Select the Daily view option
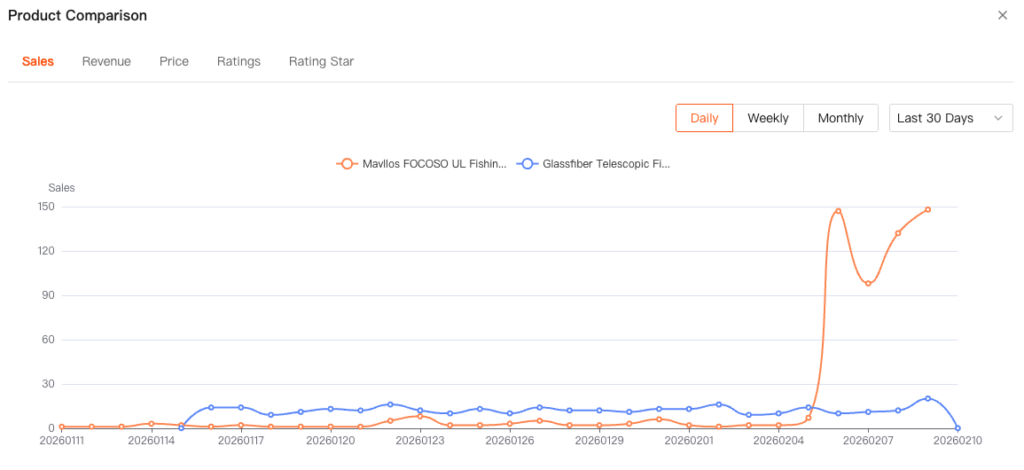The width and height of the screenshot is (1024, 470). coord(704,118)
